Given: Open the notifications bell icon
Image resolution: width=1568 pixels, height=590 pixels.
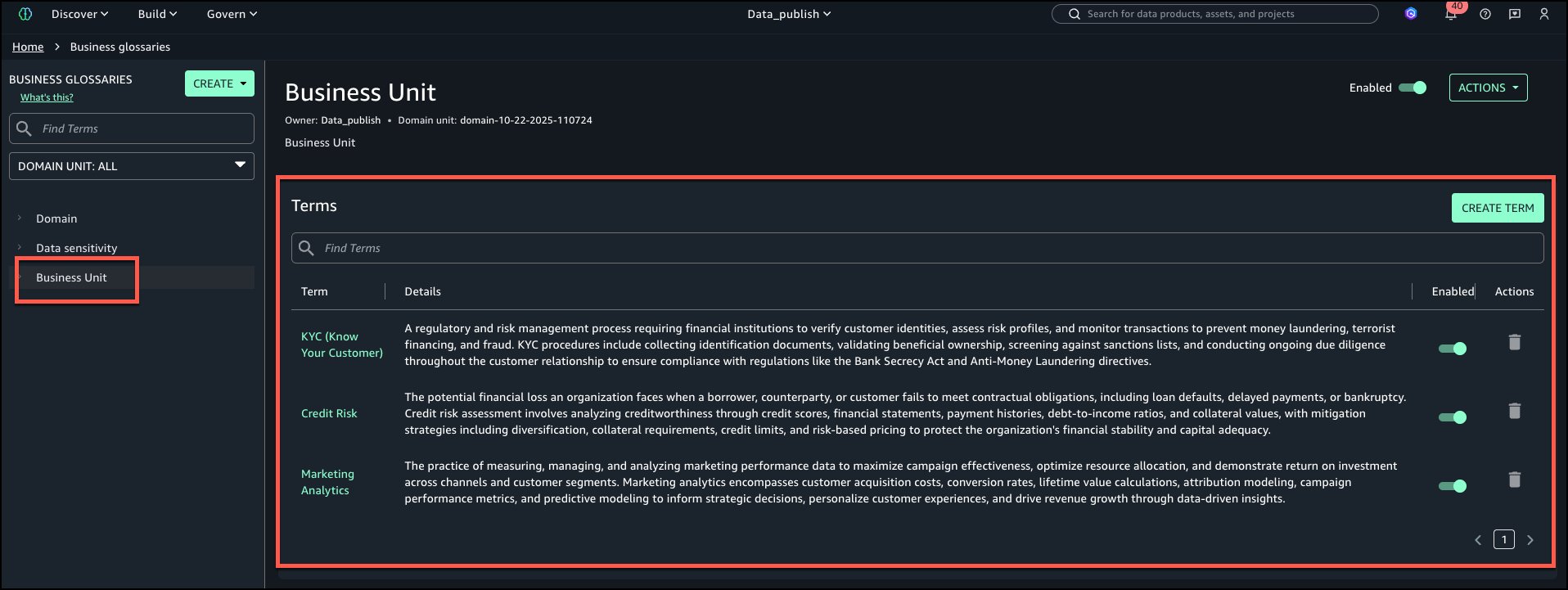Looking at the screenshot, I should [x=1451, y=14].
